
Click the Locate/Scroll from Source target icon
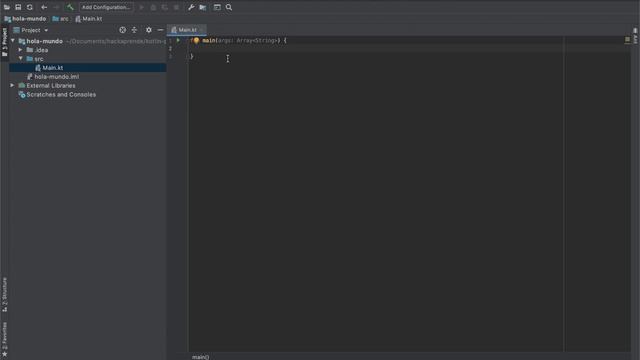(x=122, y=30)
